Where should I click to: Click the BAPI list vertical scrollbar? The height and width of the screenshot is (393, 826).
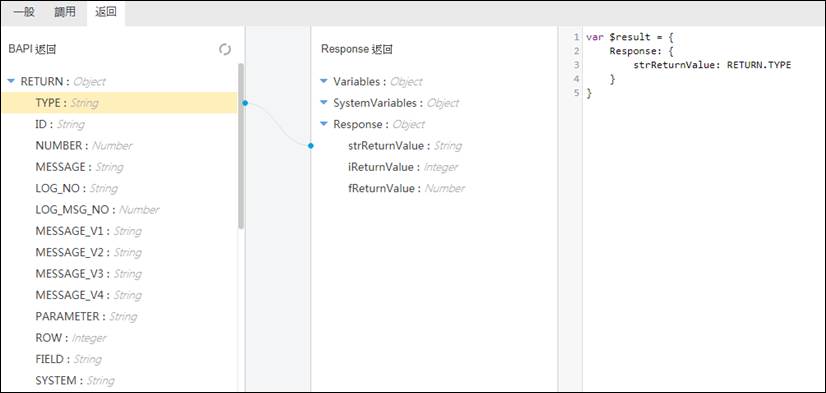click(241, 146)
